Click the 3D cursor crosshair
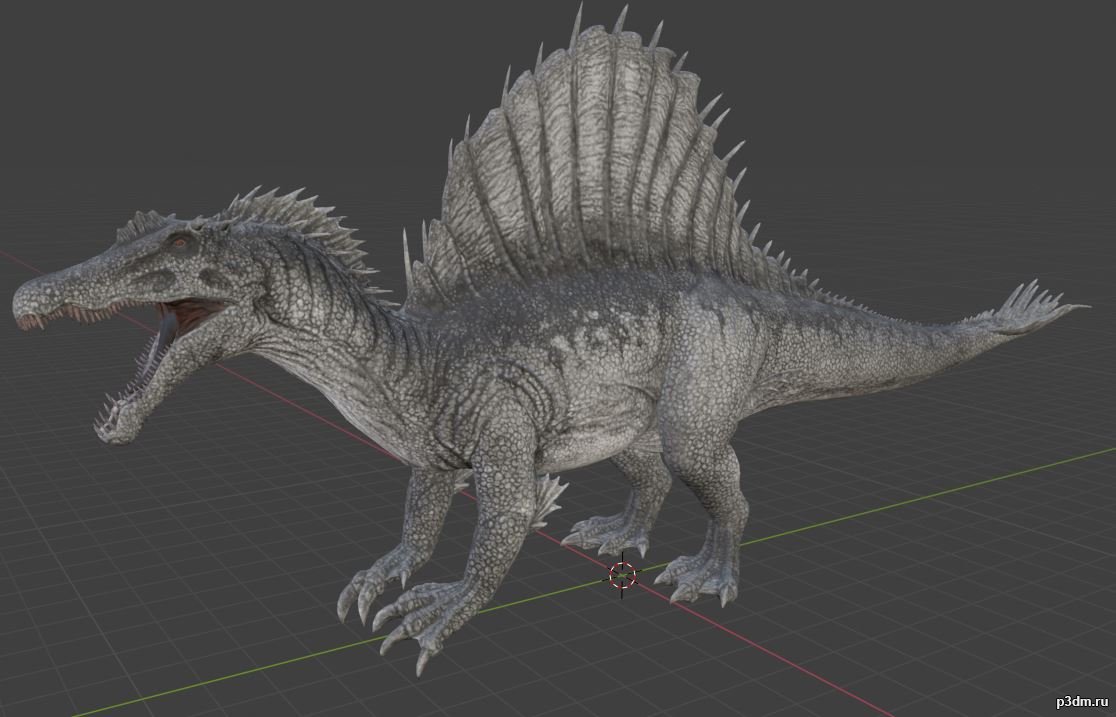Viewport: 1116px width, 717px height. tap(622, 575)
